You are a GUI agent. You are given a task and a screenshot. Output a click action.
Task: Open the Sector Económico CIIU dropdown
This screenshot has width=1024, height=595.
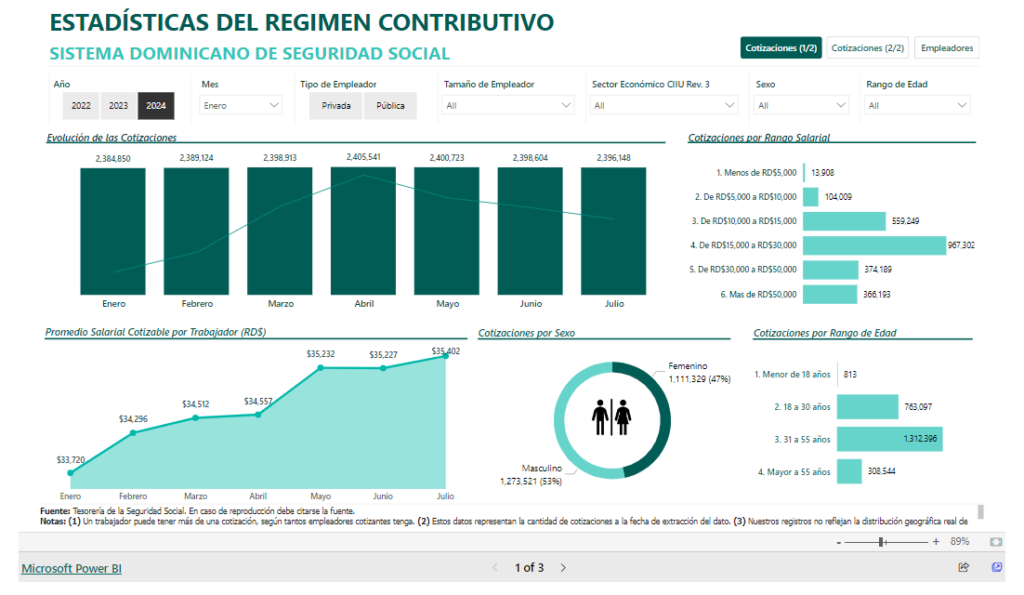[x=663, y=105]
